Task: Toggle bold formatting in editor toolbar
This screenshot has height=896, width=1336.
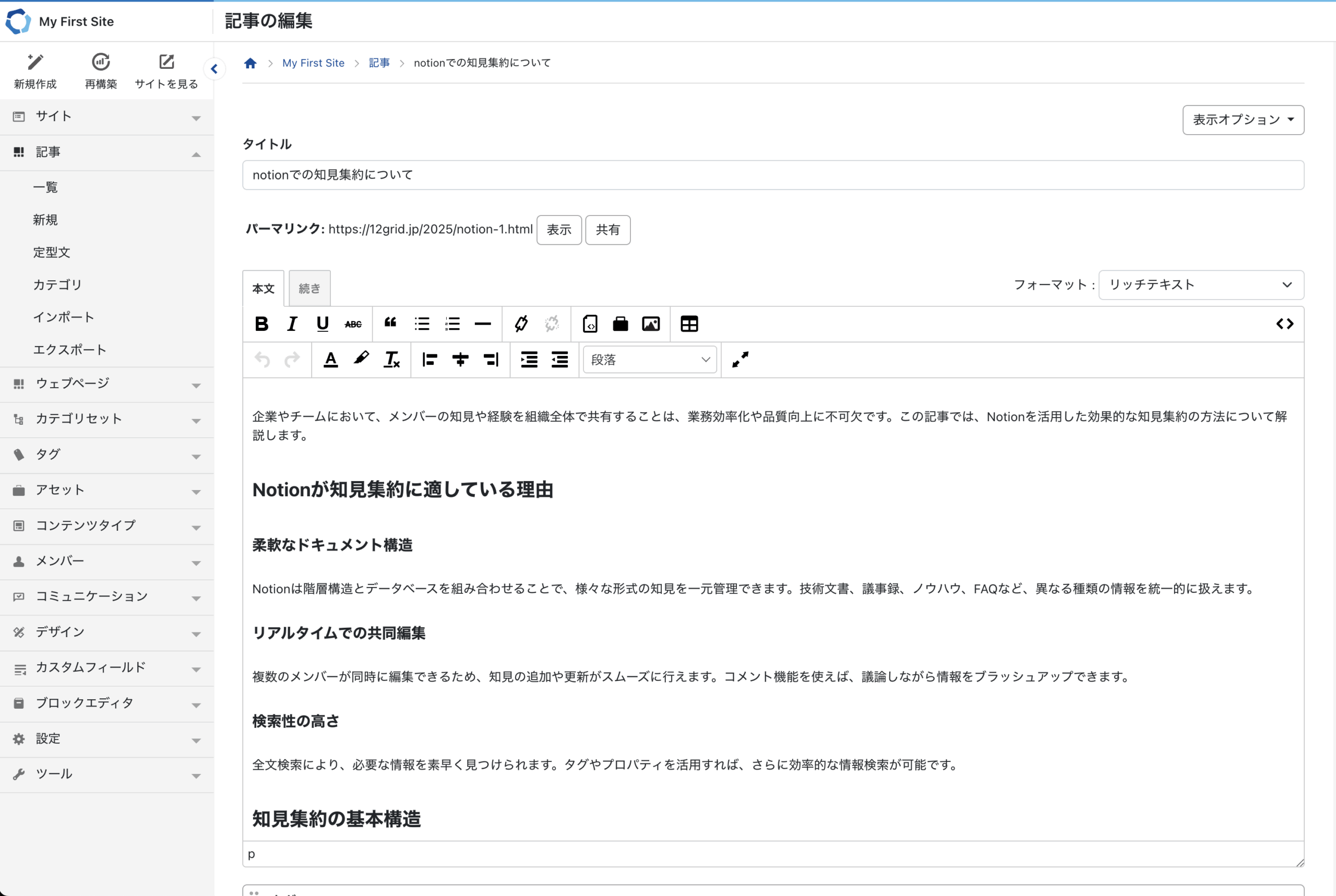Action: click(261, 324)
